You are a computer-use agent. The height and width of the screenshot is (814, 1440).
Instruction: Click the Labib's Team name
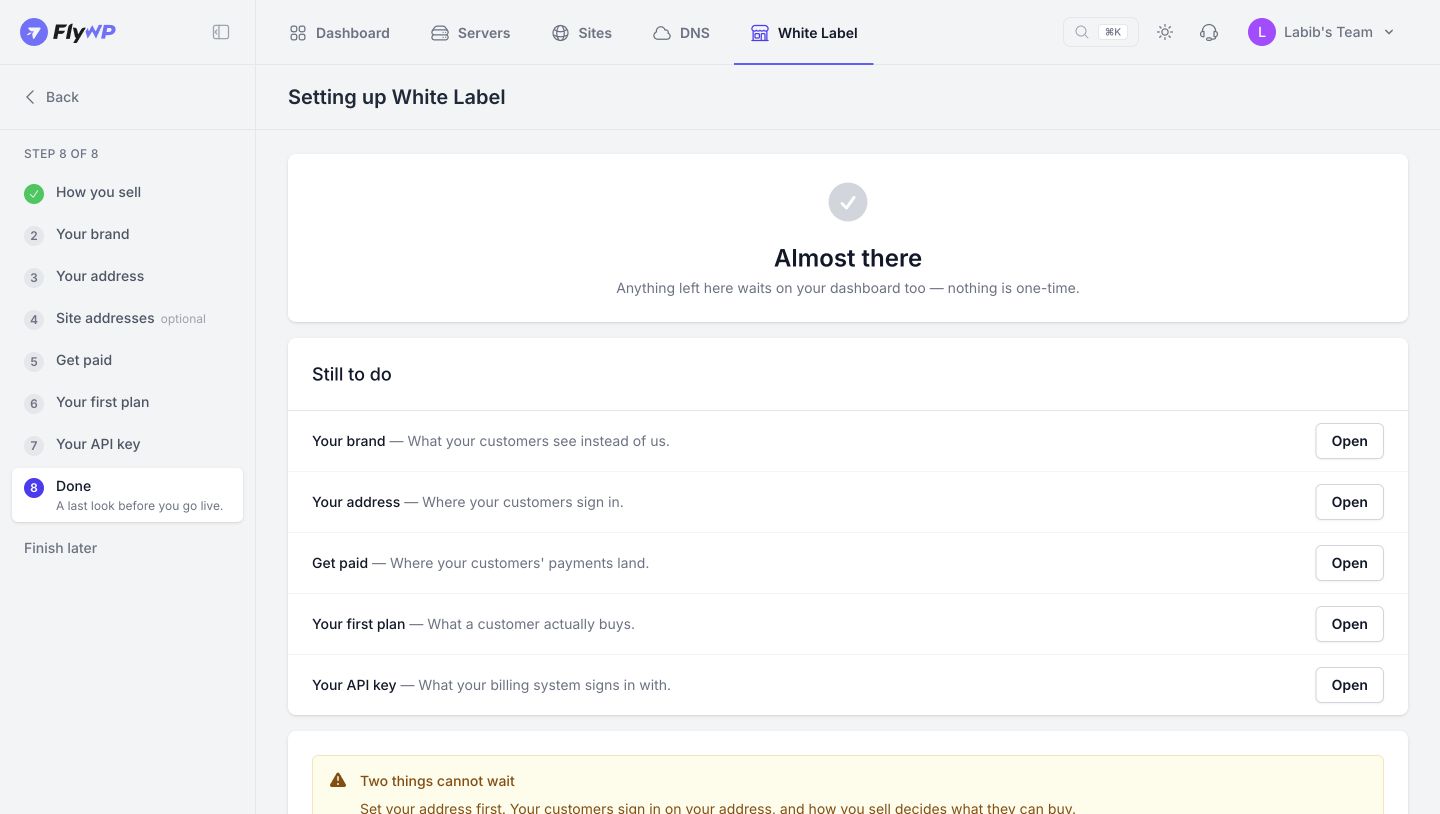point(1328,32)
